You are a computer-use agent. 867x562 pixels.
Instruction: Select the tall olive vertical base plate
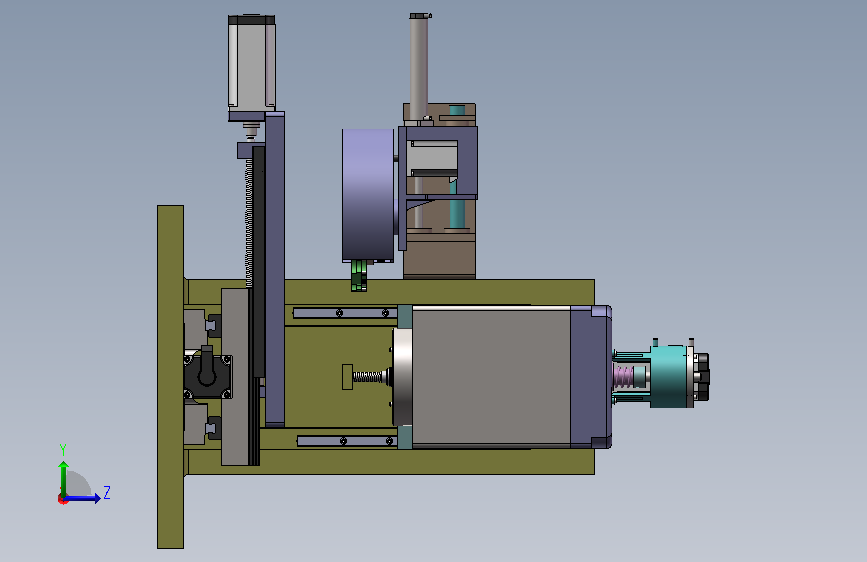(x=170, y=377)
